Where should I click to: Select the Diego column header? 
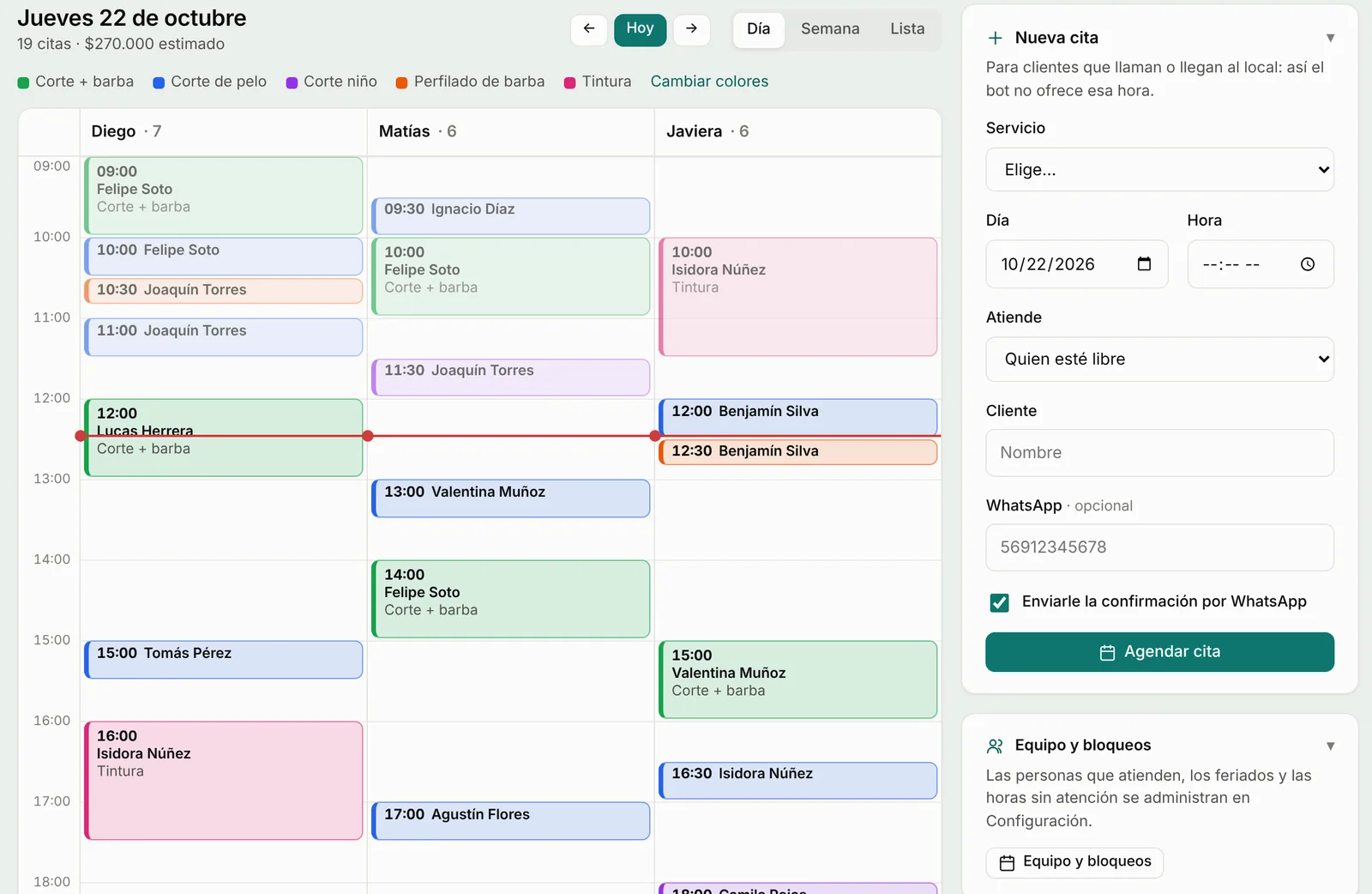click(x=223, y=132)
